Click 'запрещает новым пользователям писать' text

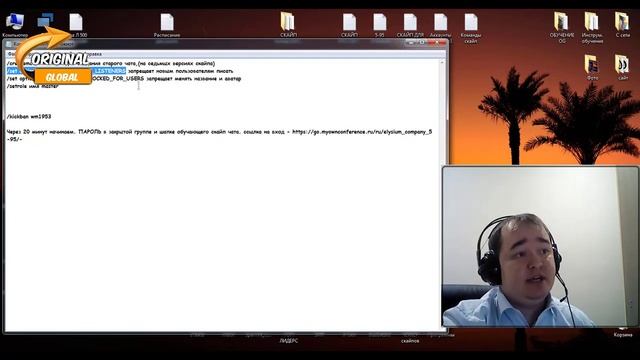(180, 71)
